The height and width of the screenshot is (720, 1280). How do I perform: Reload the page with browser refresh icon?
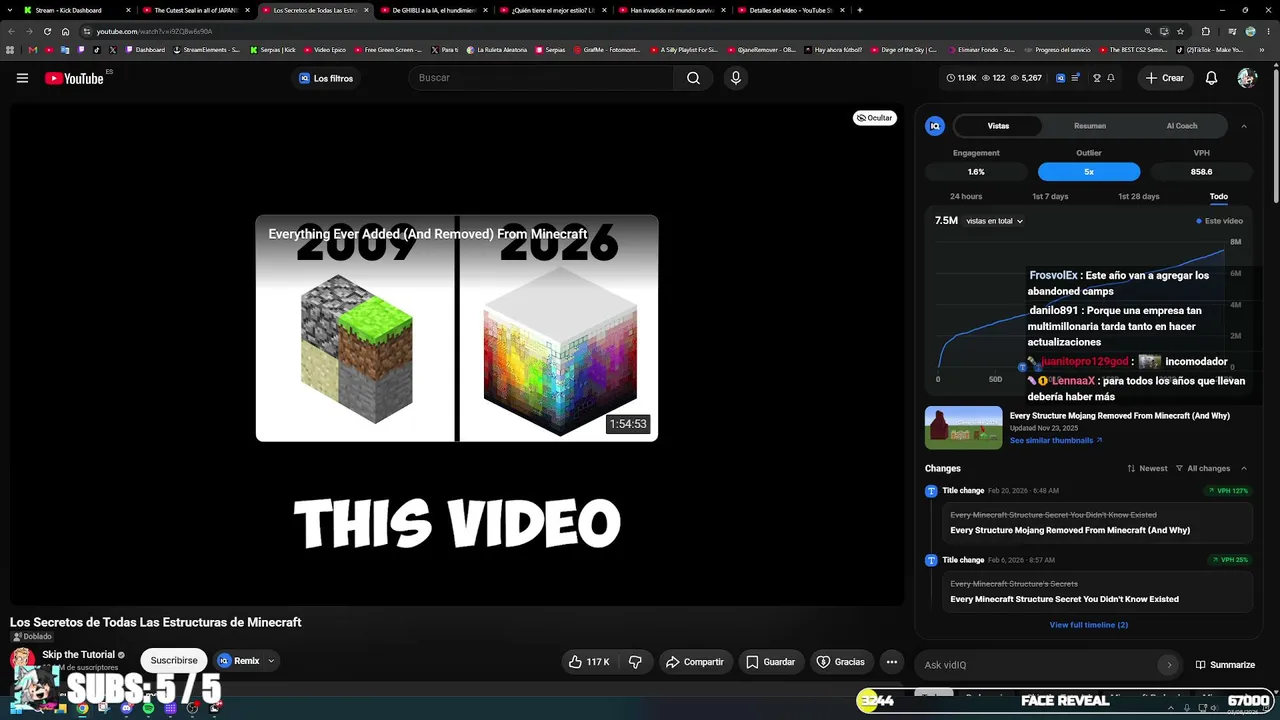pyautogui.click(x=47, y=31)
